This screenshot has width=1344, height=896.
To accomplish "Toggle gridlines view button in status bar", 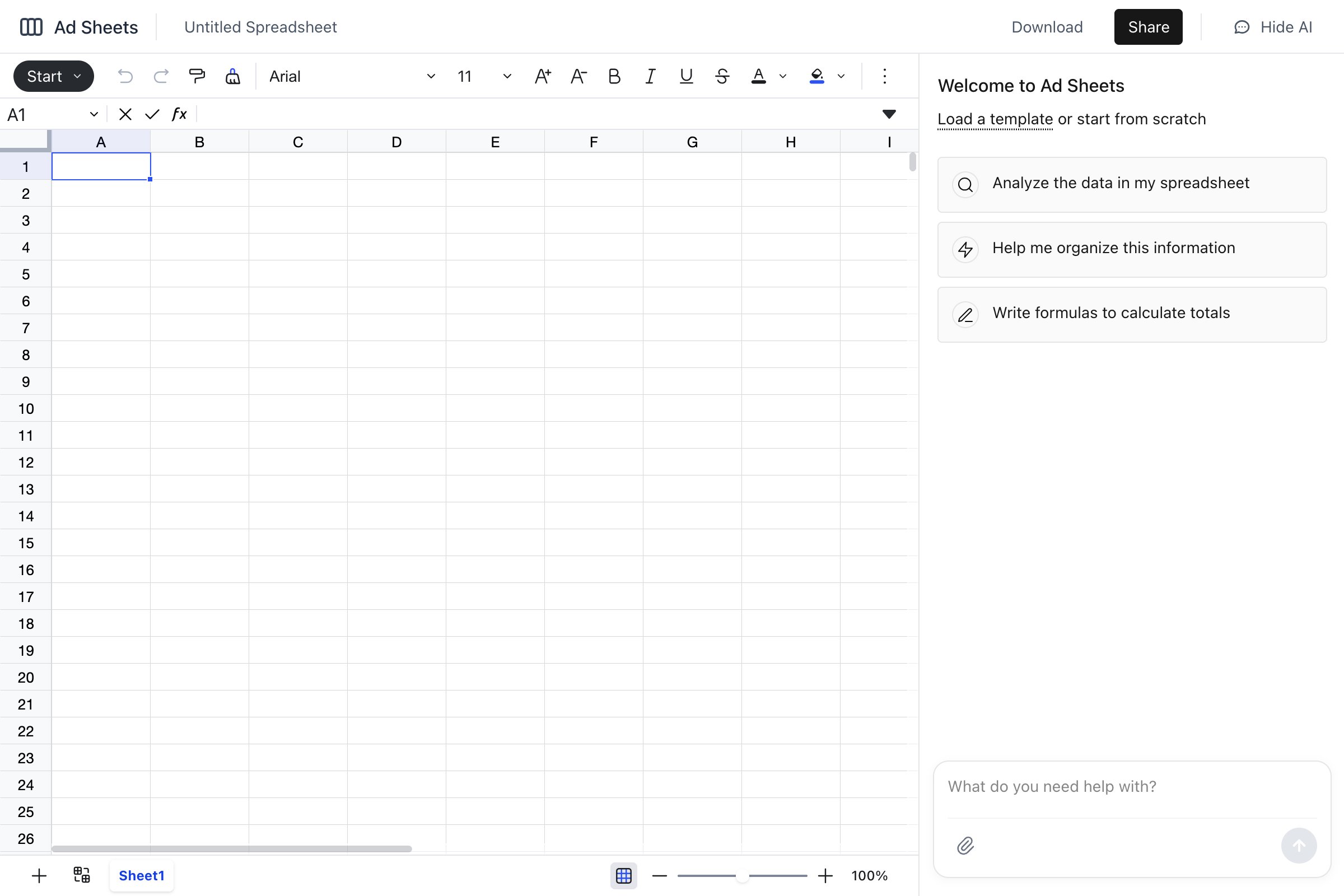I will 623,875.
